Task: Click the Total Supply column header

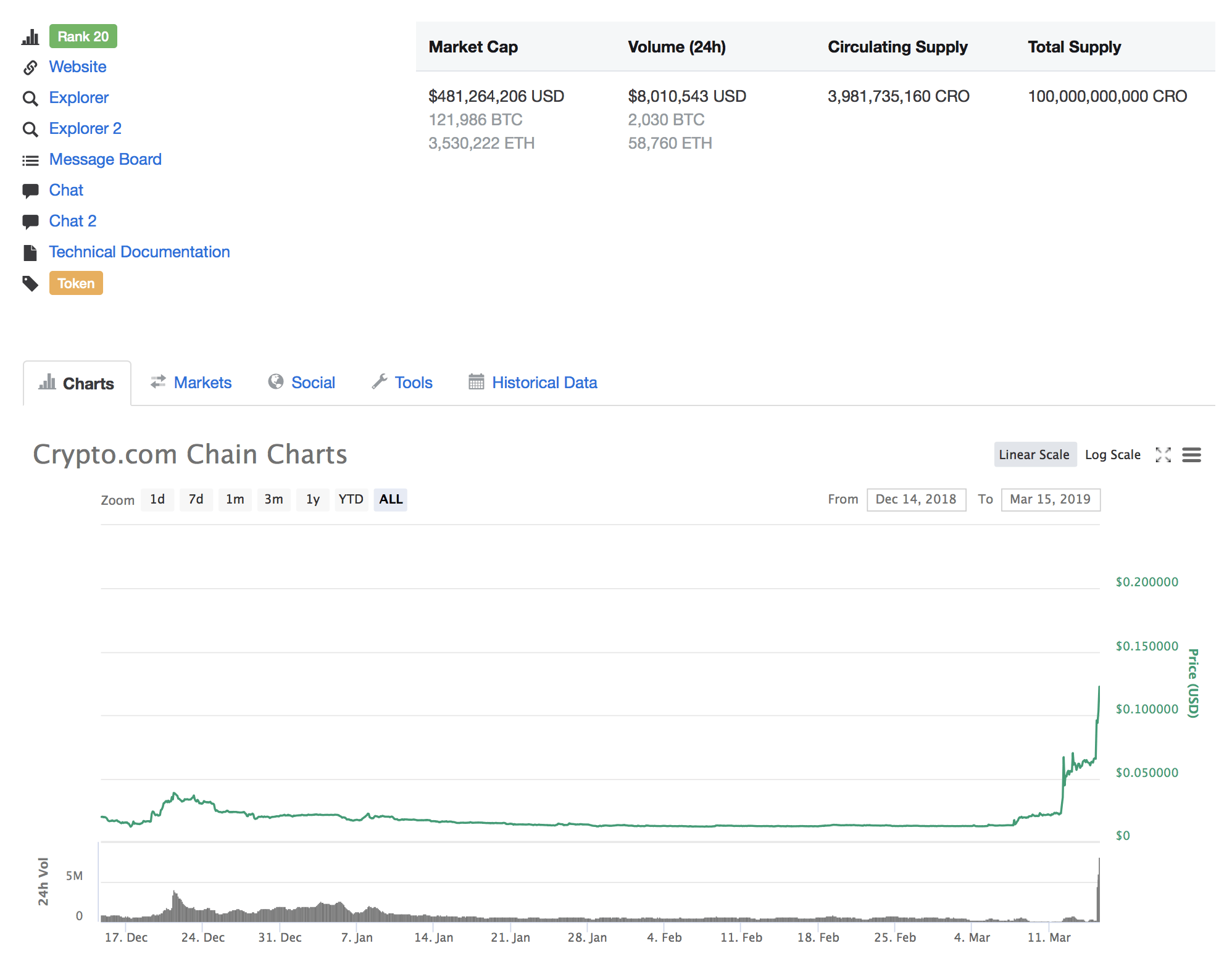Action: pyautogui.click(x=1075, y=47)
